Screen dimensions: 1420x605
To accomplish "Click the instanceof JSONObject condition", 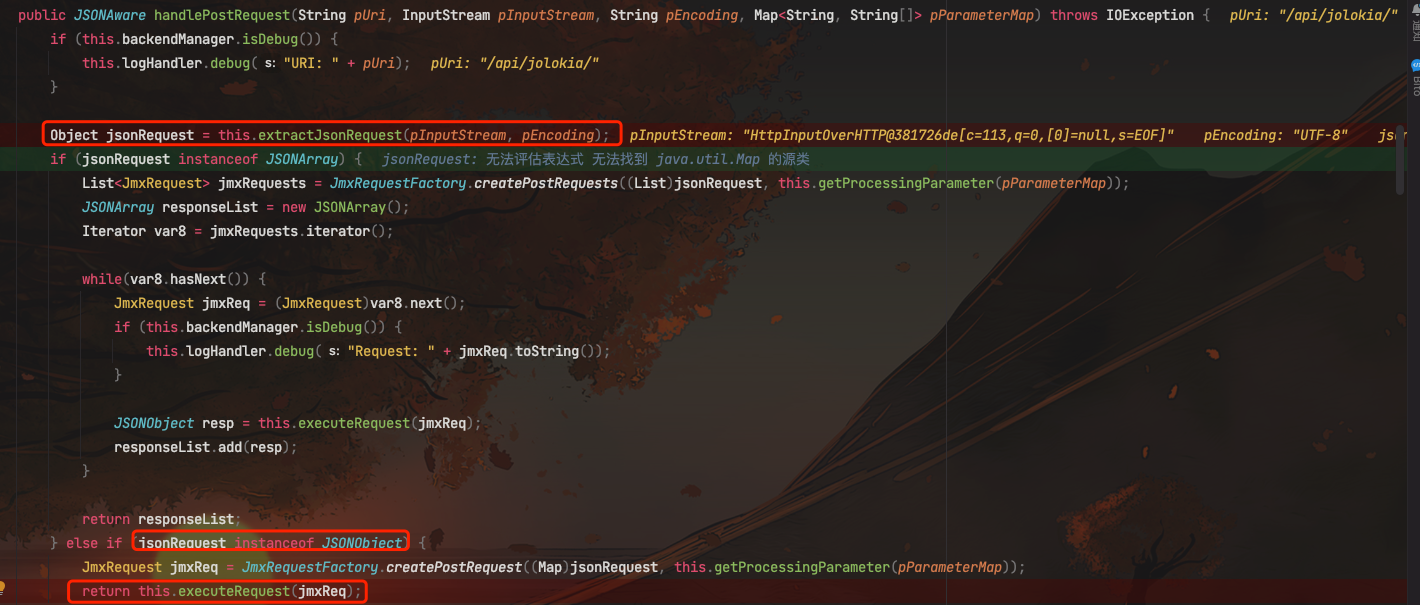I will (318, 543).
